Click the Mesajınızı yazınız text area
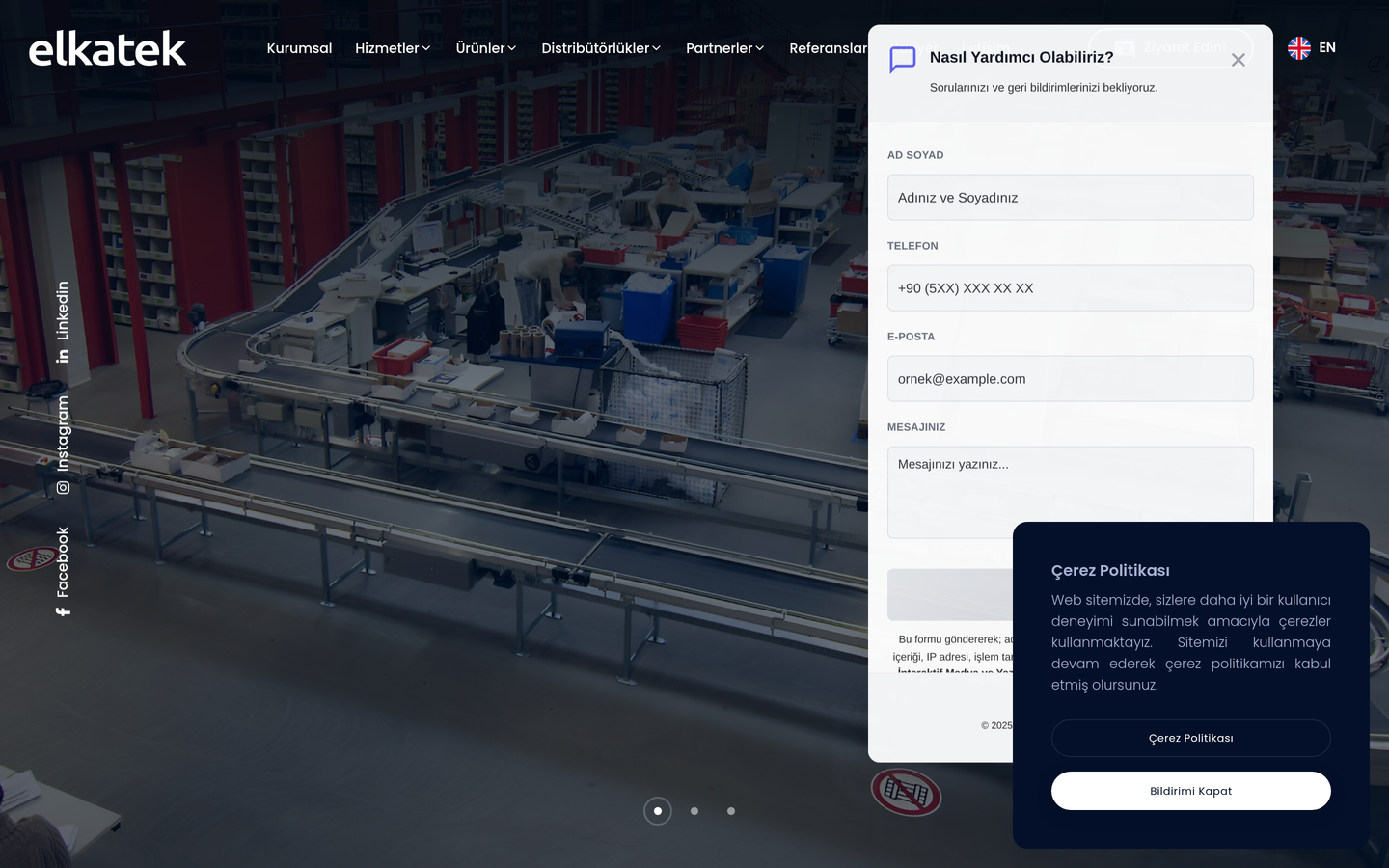The width and height of the screenshot is (1389, 868). (x=1071, y=492)
